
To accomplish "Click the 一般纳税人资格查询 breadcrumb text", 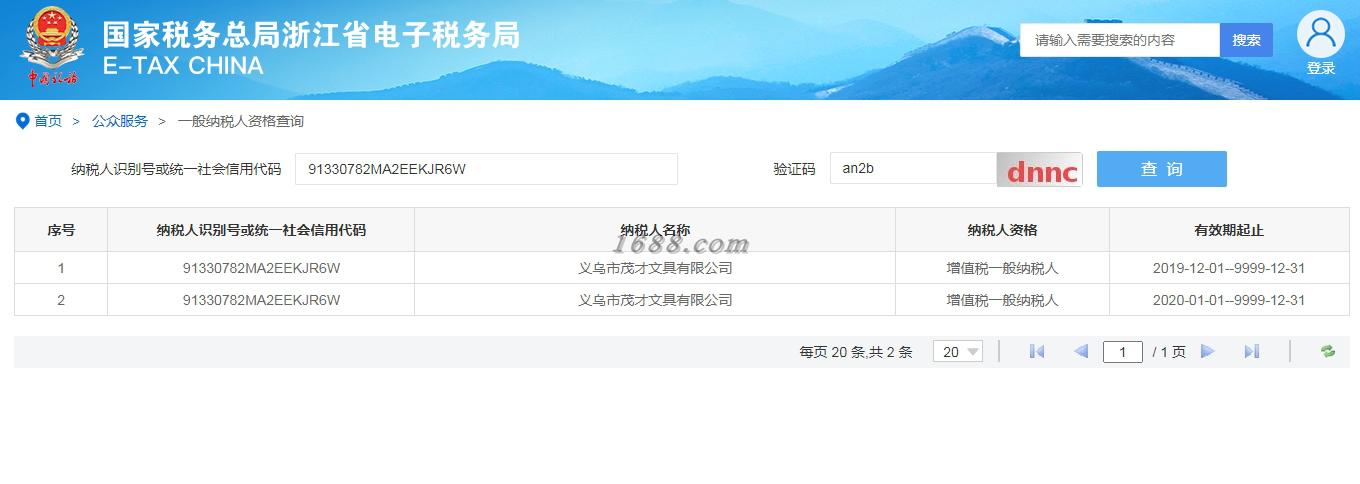I will [241, 121].
